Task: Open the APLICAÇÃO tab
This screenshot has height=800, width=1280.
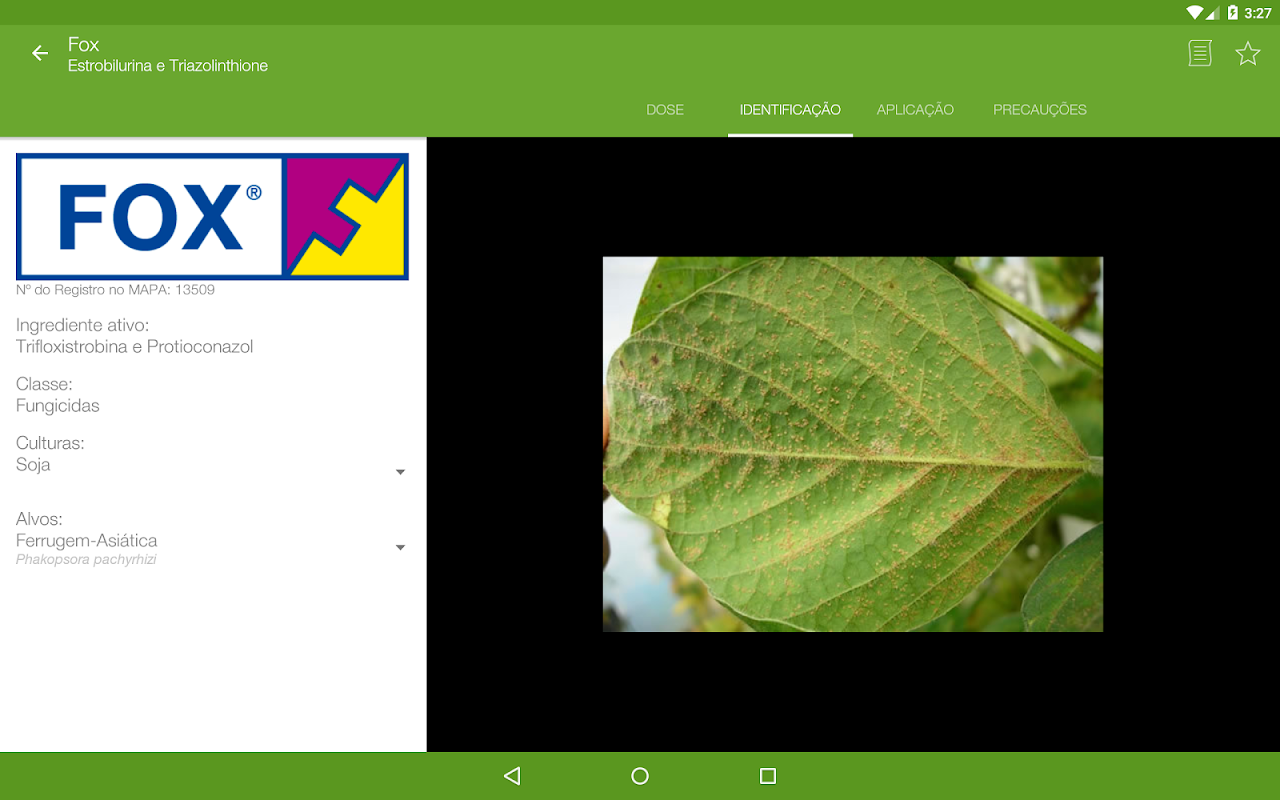Action: [x=915, y=110]
